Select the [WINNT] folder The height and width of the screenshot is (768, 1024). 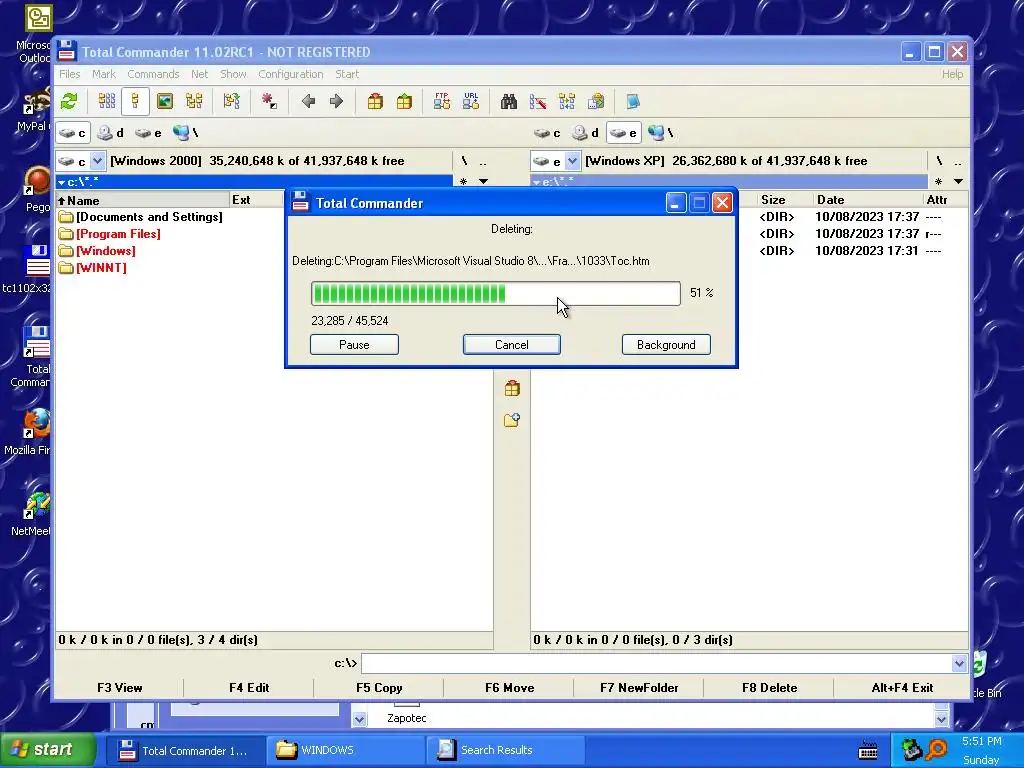click(x=101, y=268)
